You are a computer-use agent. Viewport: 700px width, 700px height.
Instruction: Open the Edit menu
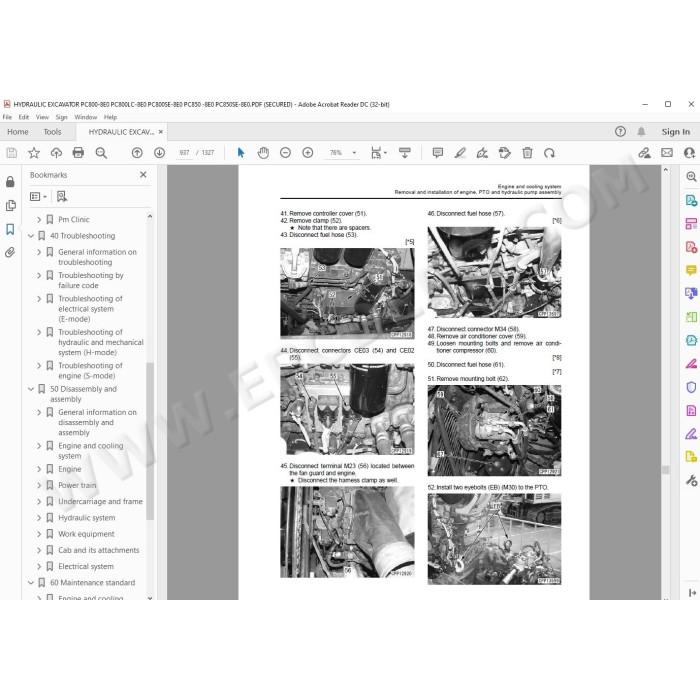tap(24, 117)
